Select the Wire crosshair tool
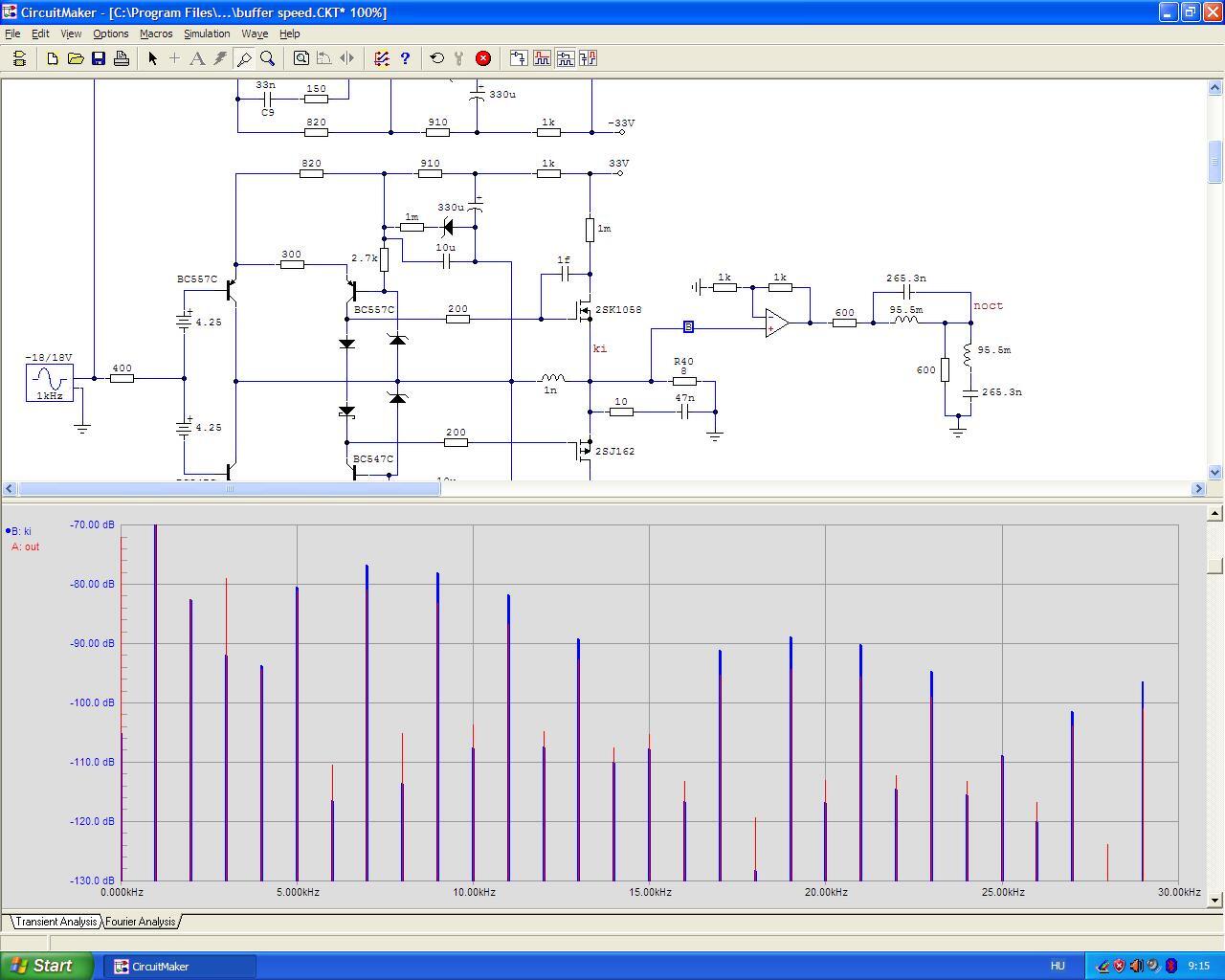Image resolution: width=1225 pixels, height=980 pixels. coord(174,58)
